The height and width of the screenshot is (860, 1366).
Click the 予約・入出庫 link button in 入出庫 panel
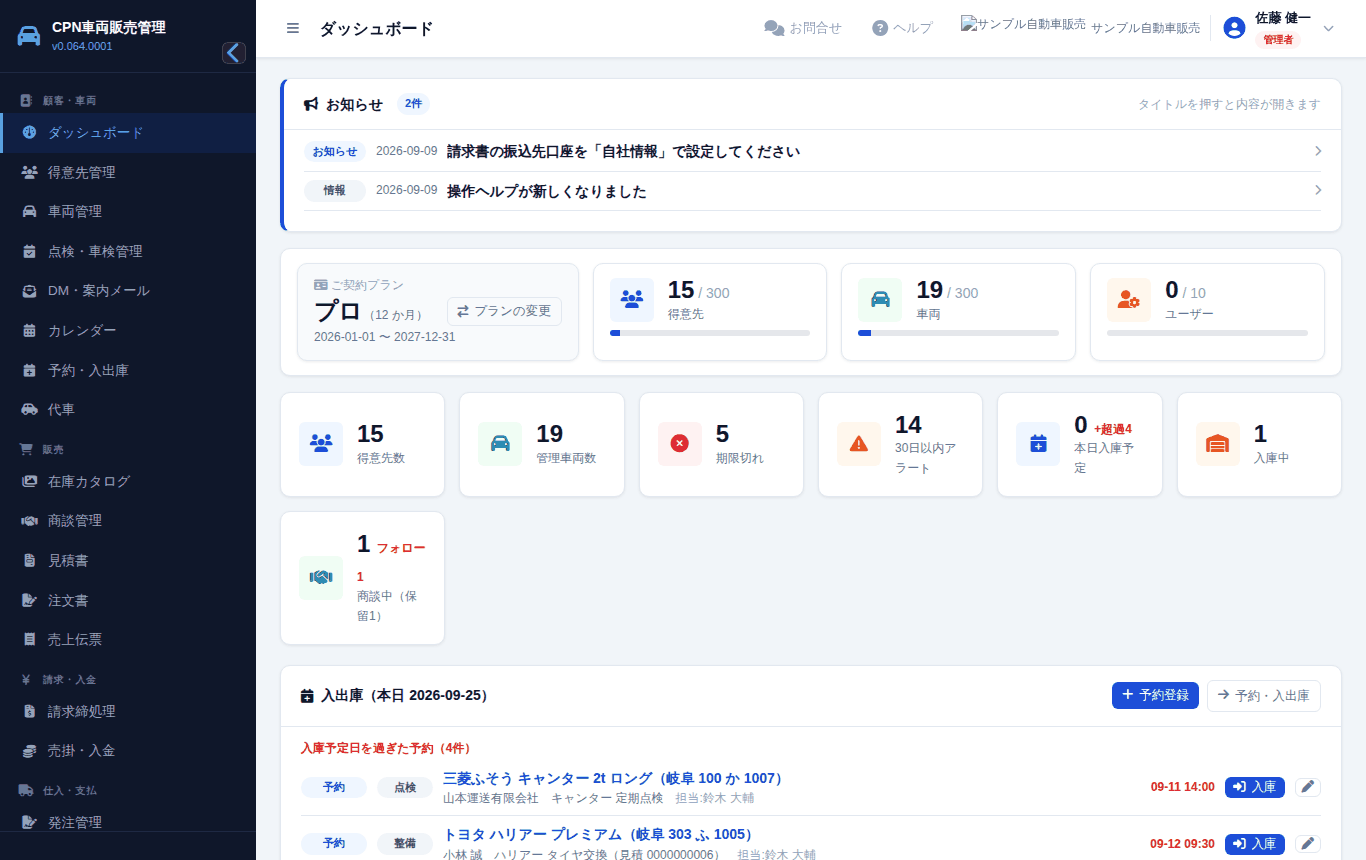coord(1264,696)
